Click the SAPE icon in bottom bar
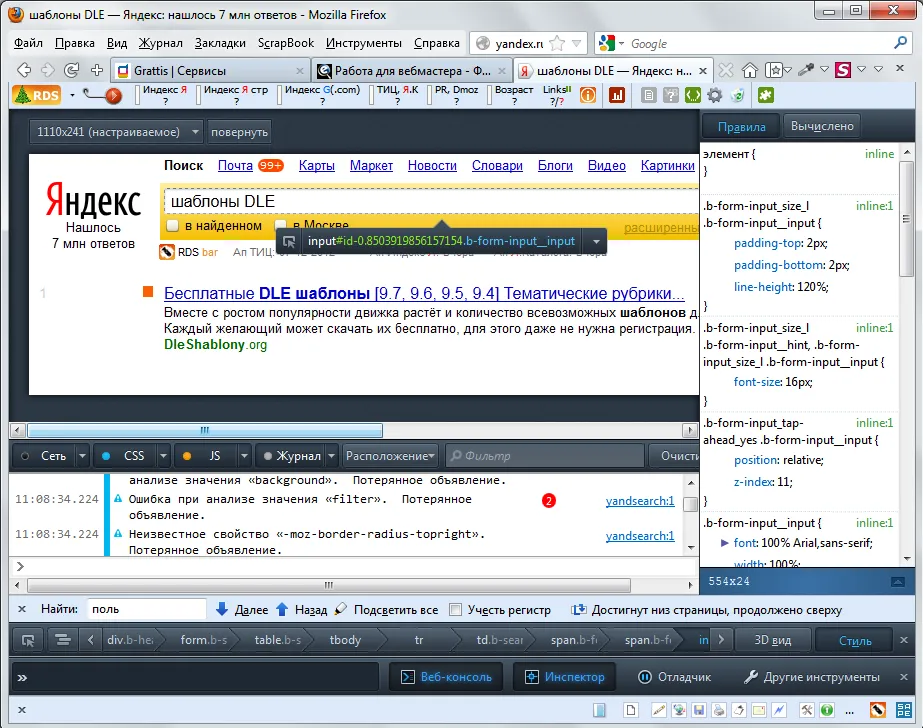The width and height of the screenshot is (923, 728). click(x=903, y=710)
